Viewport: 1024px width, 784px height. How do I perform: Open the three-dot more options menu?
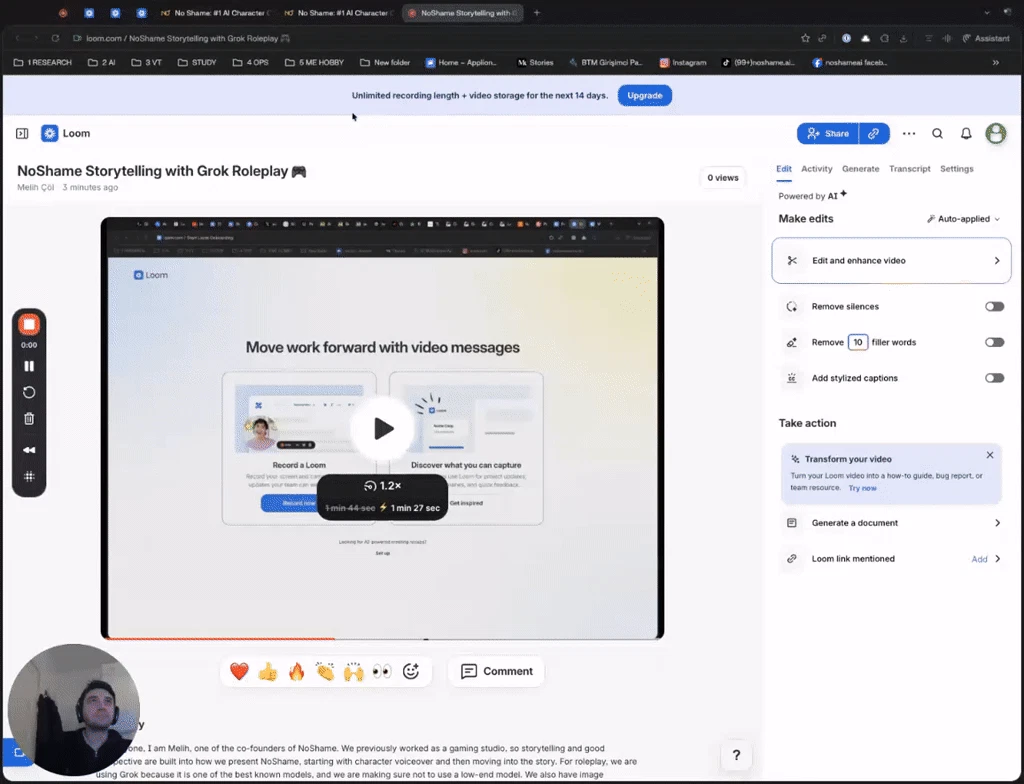point(908,133)
